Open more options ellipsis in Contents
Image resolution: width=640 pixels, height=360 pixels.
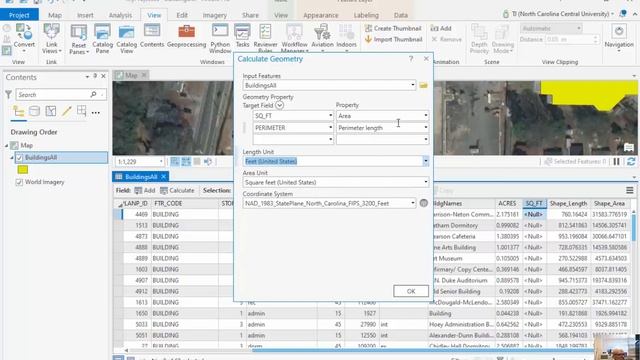(x=96, y=112)
